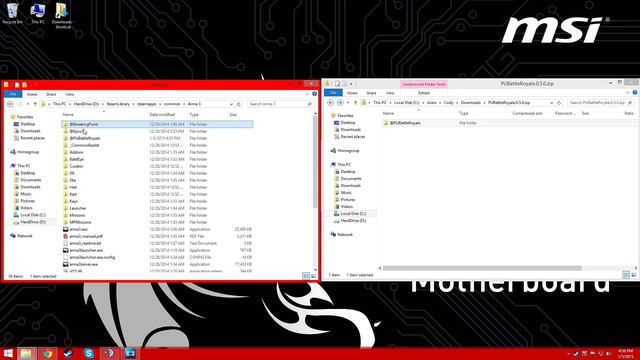Expand the ribbon in the zip window
The width and height of the screenshot is (640, 360).
(x=628, y=93)
